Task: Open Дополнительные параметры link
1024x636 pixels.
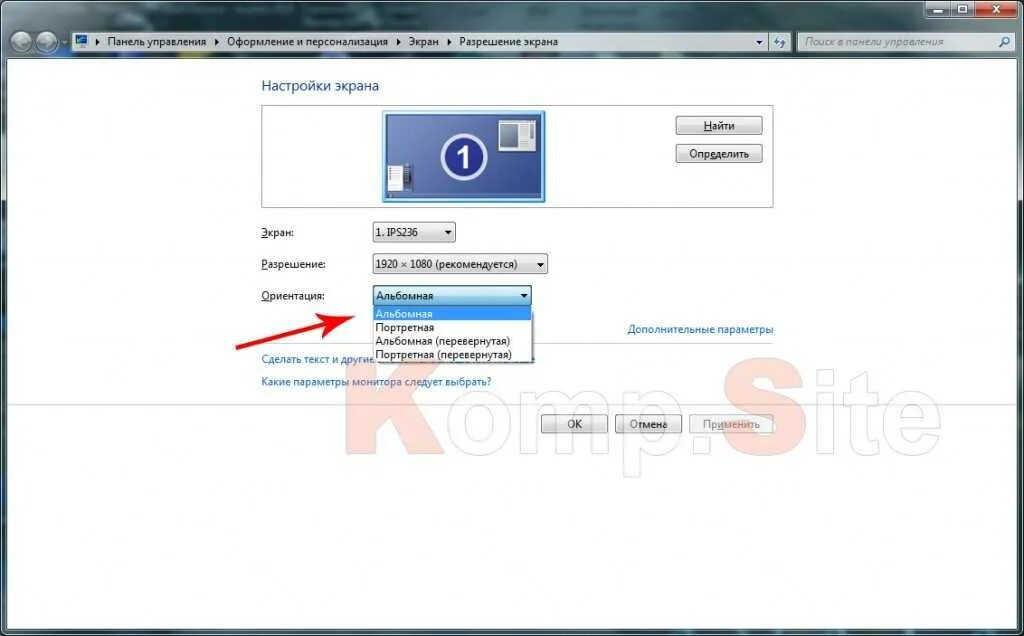Action: click(700, 329)
